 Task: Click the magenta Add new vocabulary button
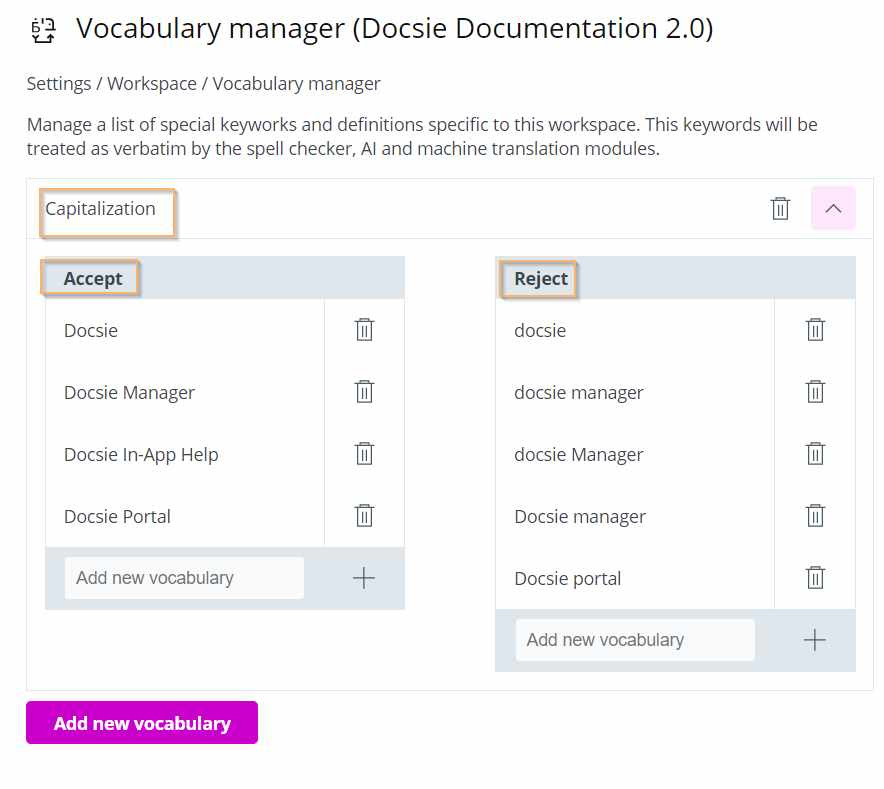tap(142, 722)
